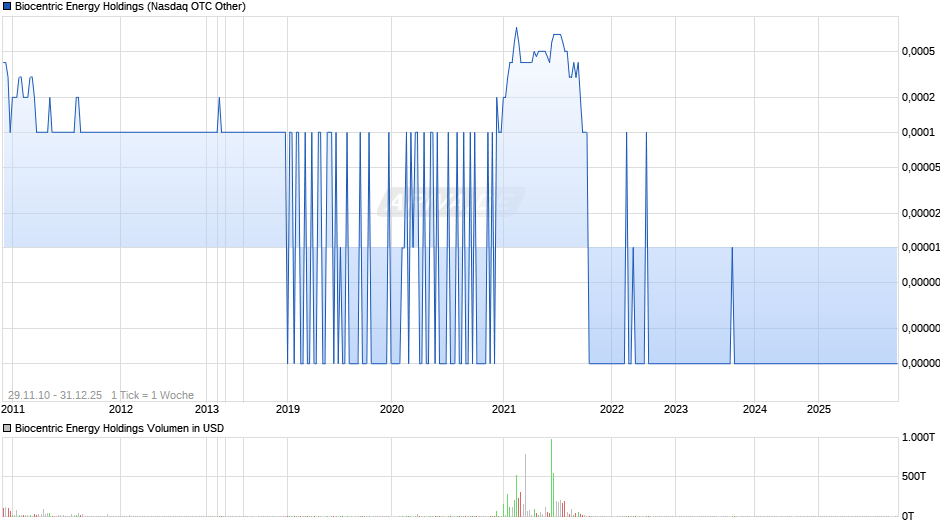Screen dimensions: 940x526
Task: Click the 2019 label on the time axis
Action: [x=288, y=409]
